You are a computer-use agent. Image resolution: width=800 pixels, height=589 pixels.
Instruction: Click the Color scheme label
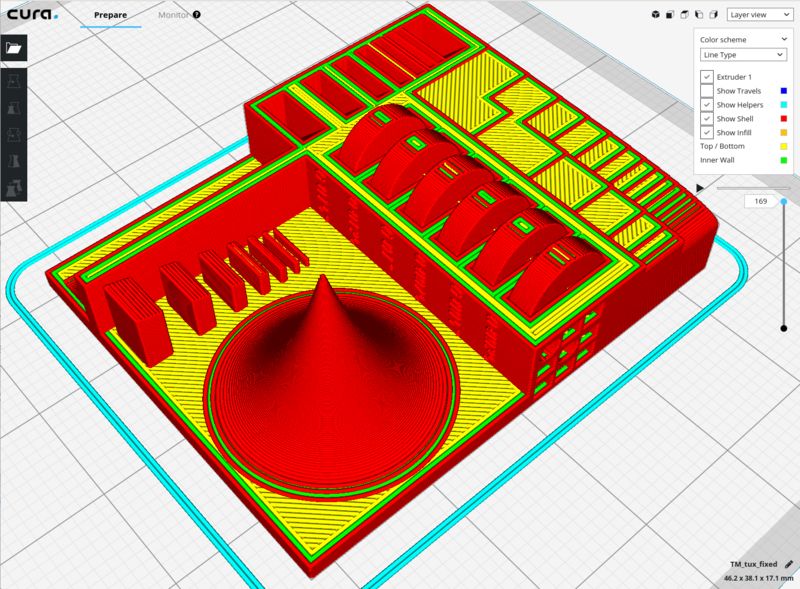pos(723,39)
